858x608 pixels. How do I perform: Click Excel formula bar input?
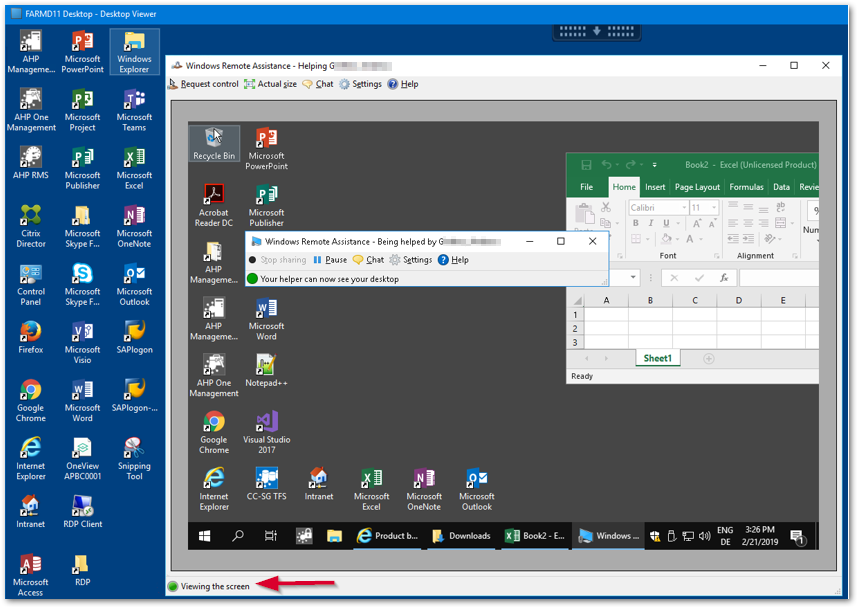coord(779,278)
